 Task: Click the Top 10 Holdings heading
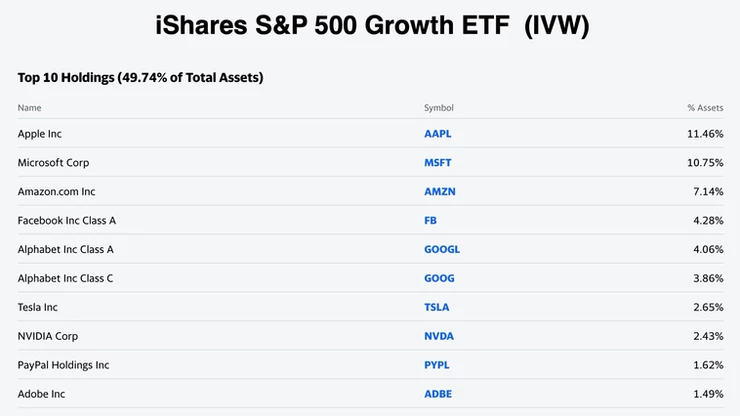point(140,77)
